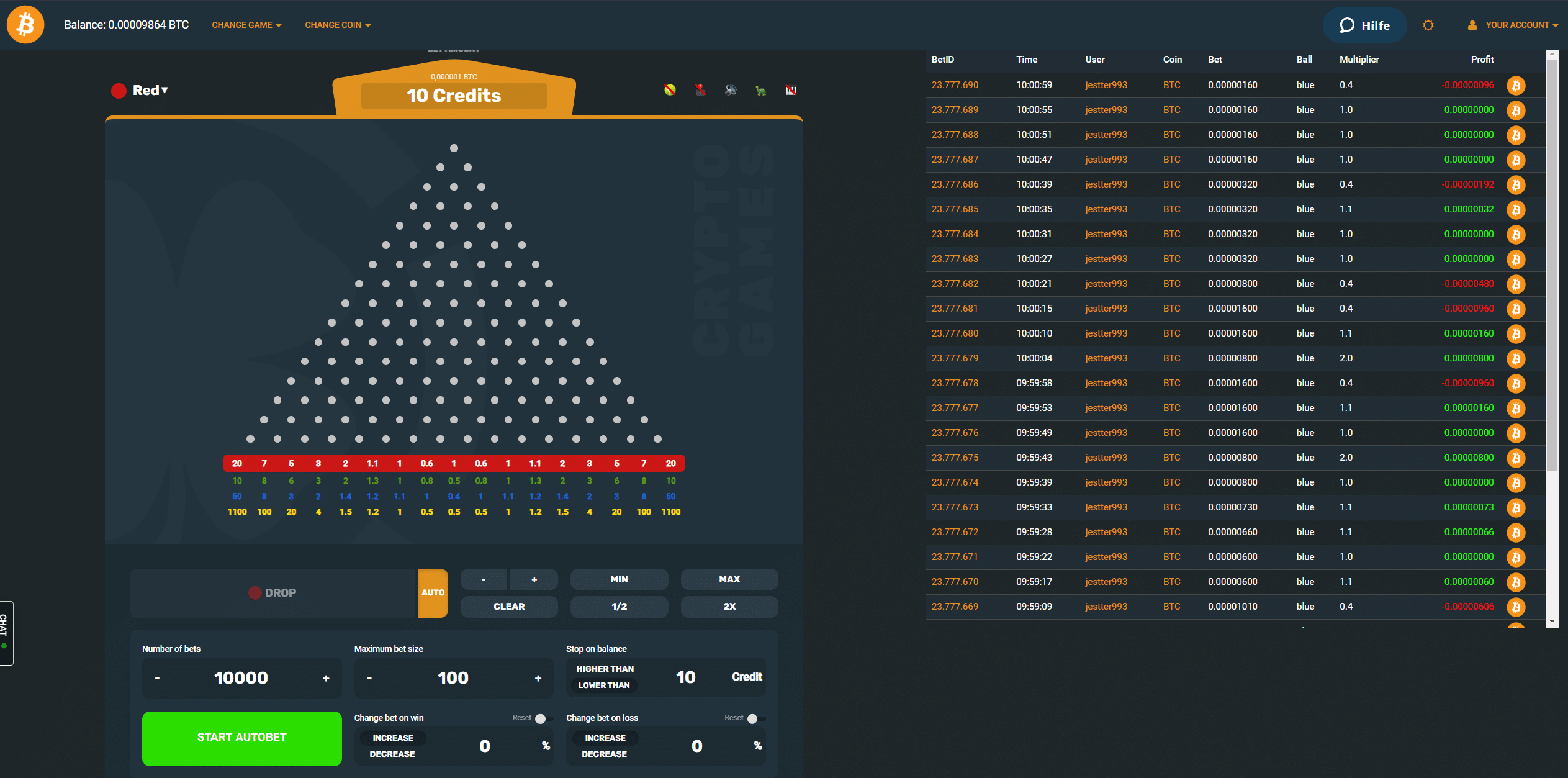Toggle the crossed-out joystick hotkeys icon
The image size is (1568, 778).
700,90
